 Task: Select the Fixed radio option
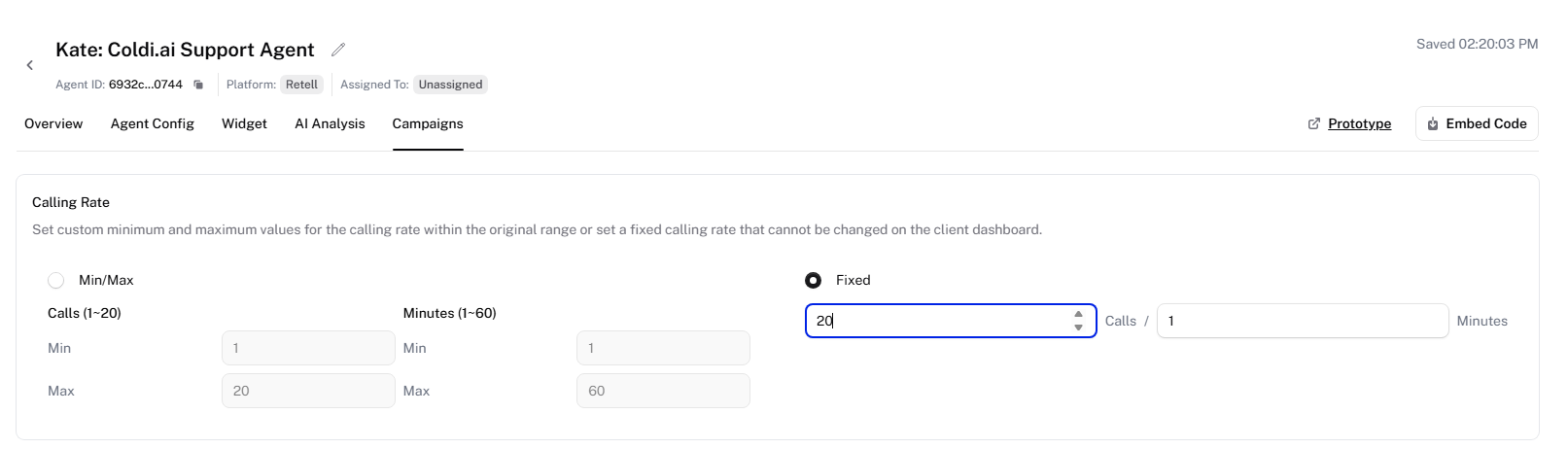pos(813,280)
